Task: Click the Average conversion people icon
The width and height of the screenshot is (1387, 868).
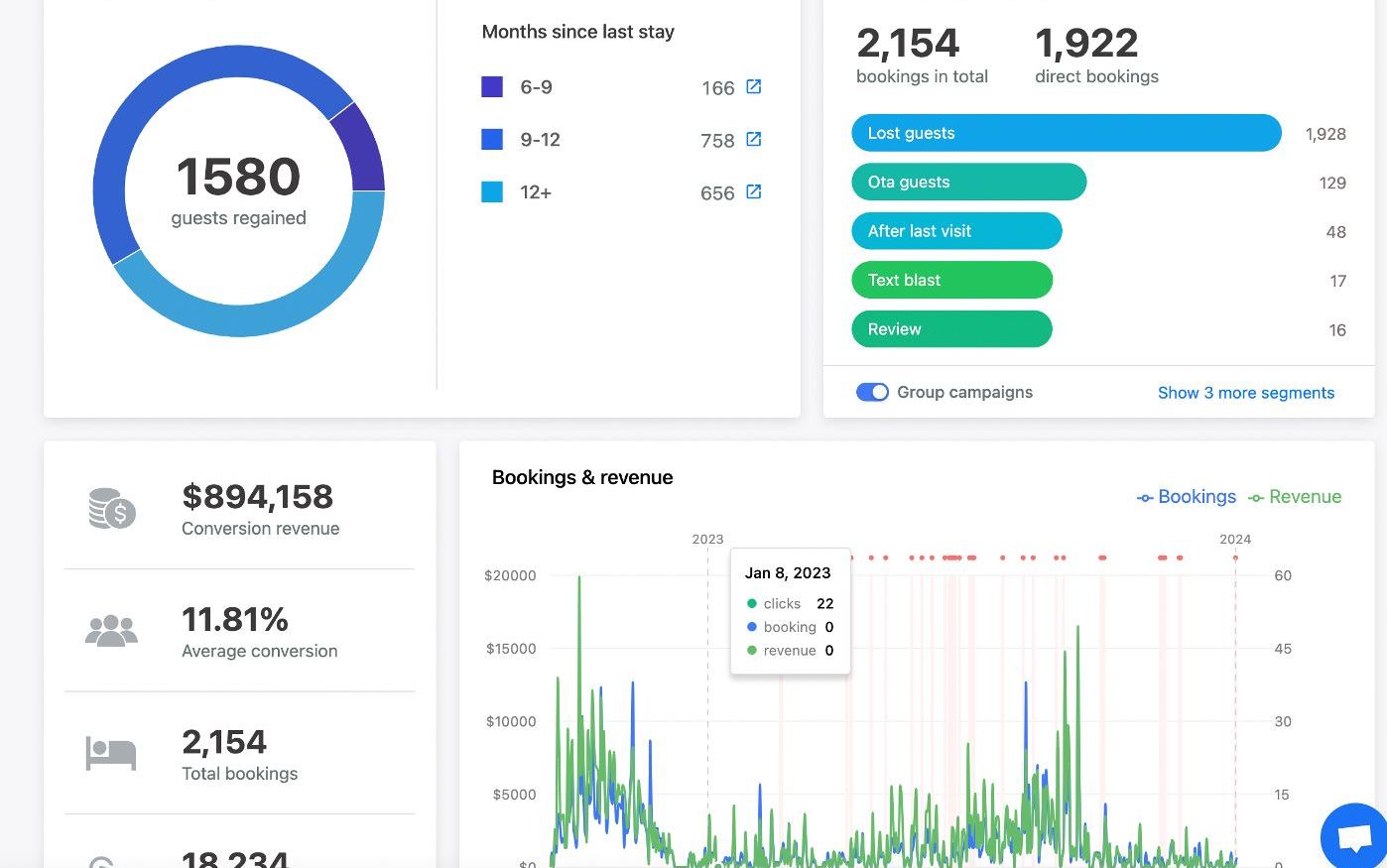Action: pyautogui.click(x=111, y=631)
